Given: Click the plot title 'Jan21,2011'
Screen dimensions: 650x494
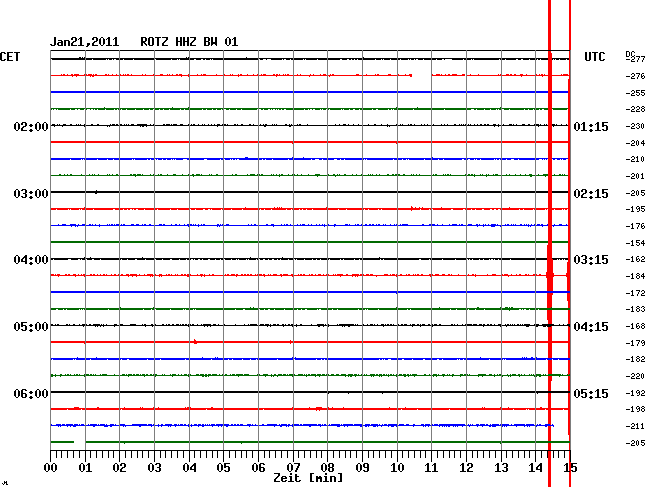Looking at the screenshot, I should [x=85, y=42].
